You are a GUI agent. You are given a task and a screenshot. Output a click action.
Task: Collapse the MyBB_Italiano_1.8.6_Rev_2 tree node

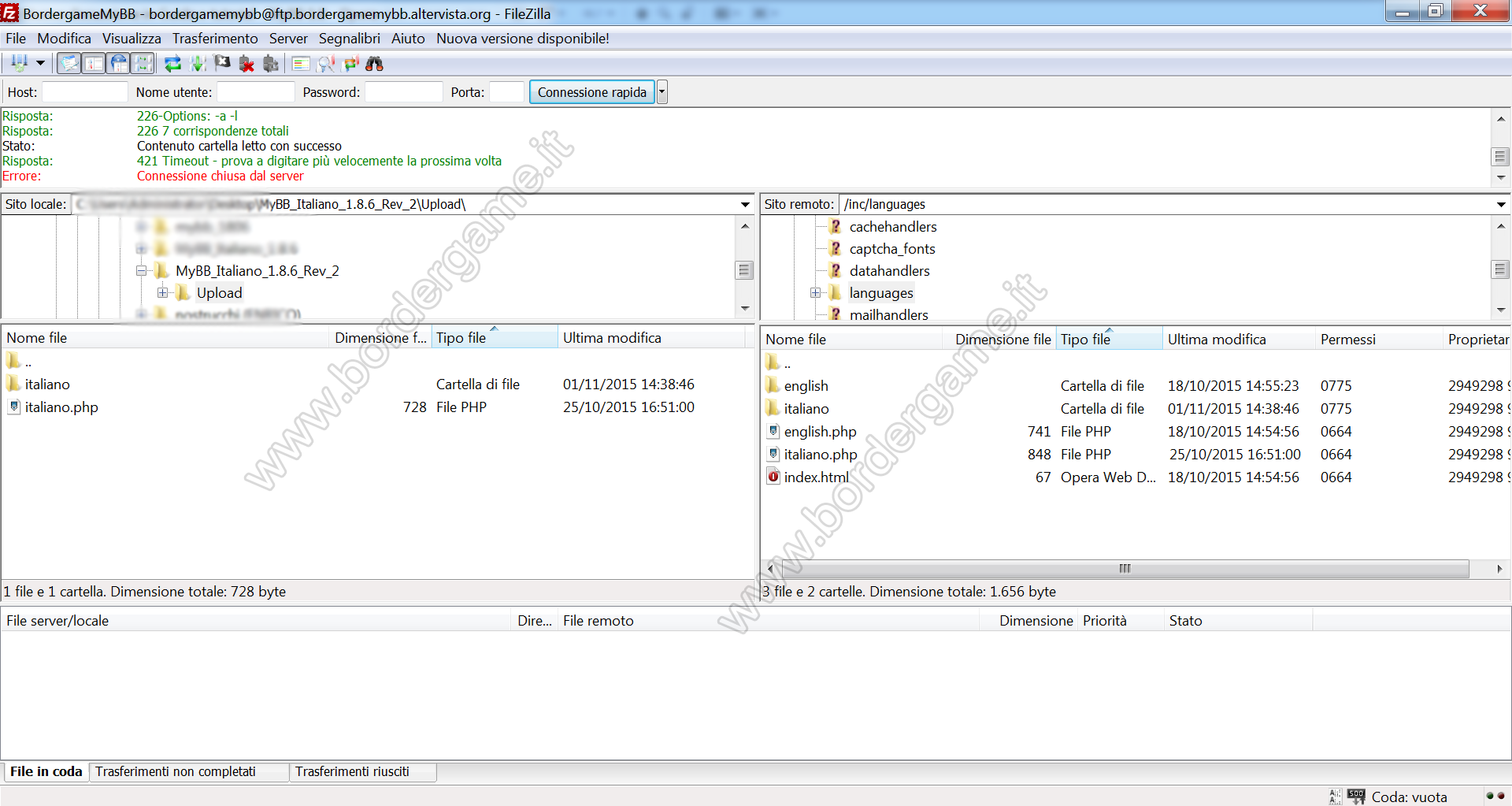click(x=142, y=271)
